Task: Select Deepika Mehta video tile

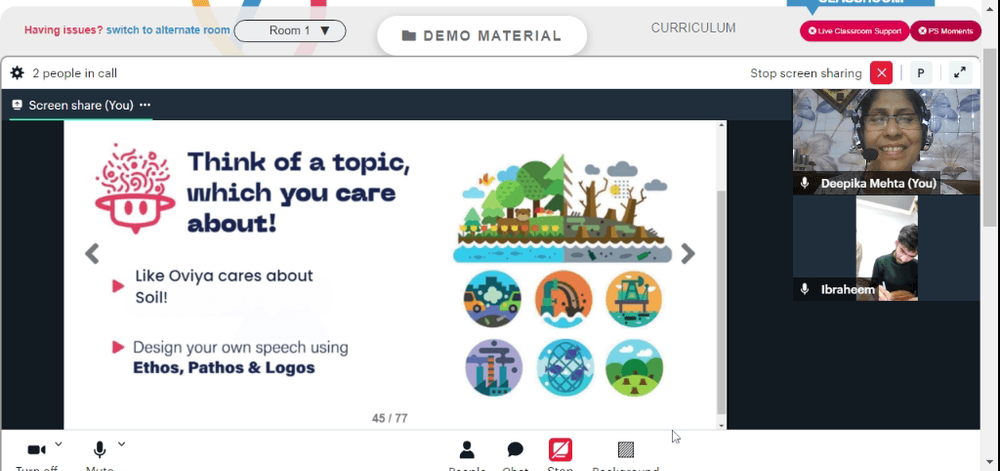Action: pos(886,141)
